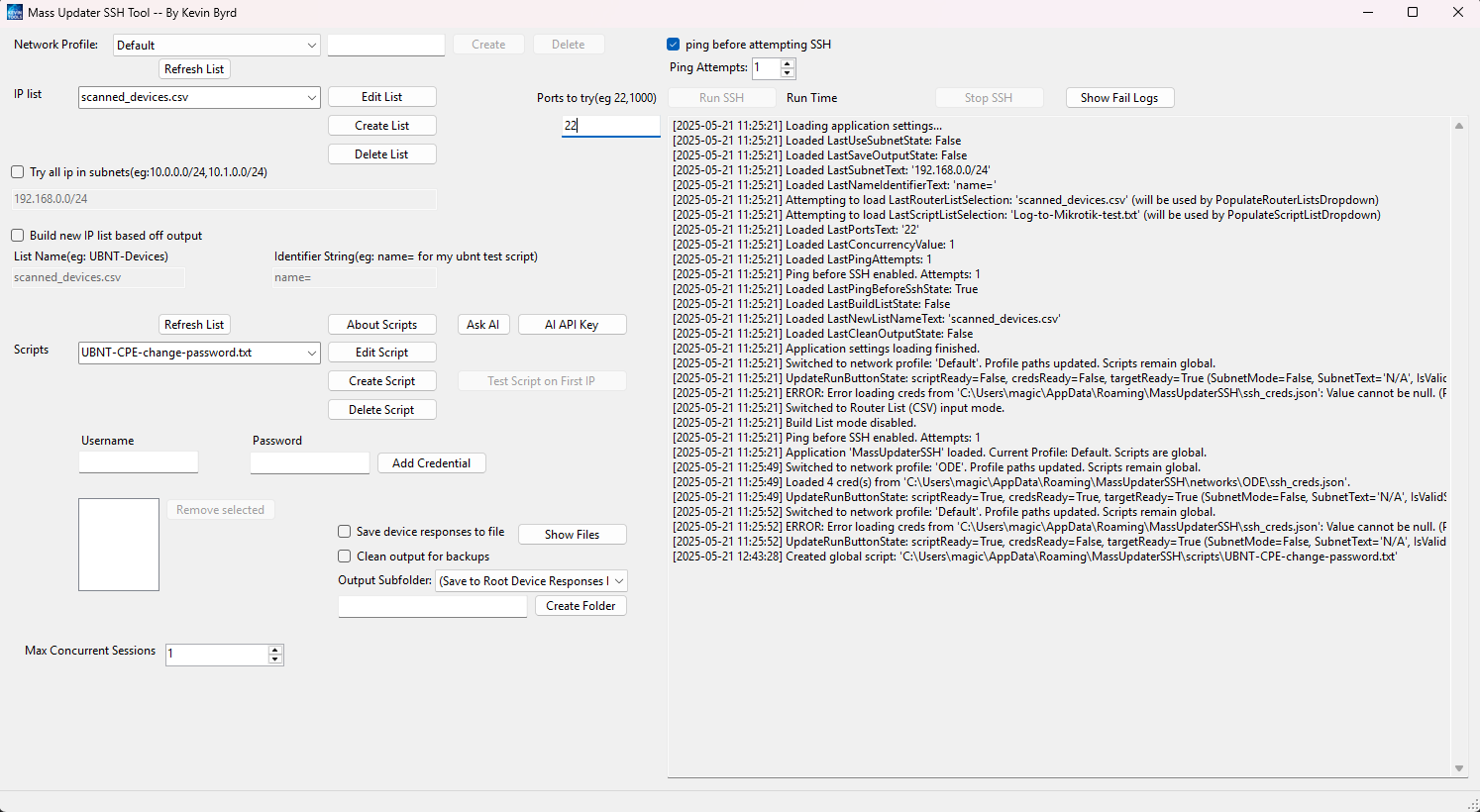Click the Ports to try input field
The width and height of the screenshot is (1480, 812).
(610, 126)
